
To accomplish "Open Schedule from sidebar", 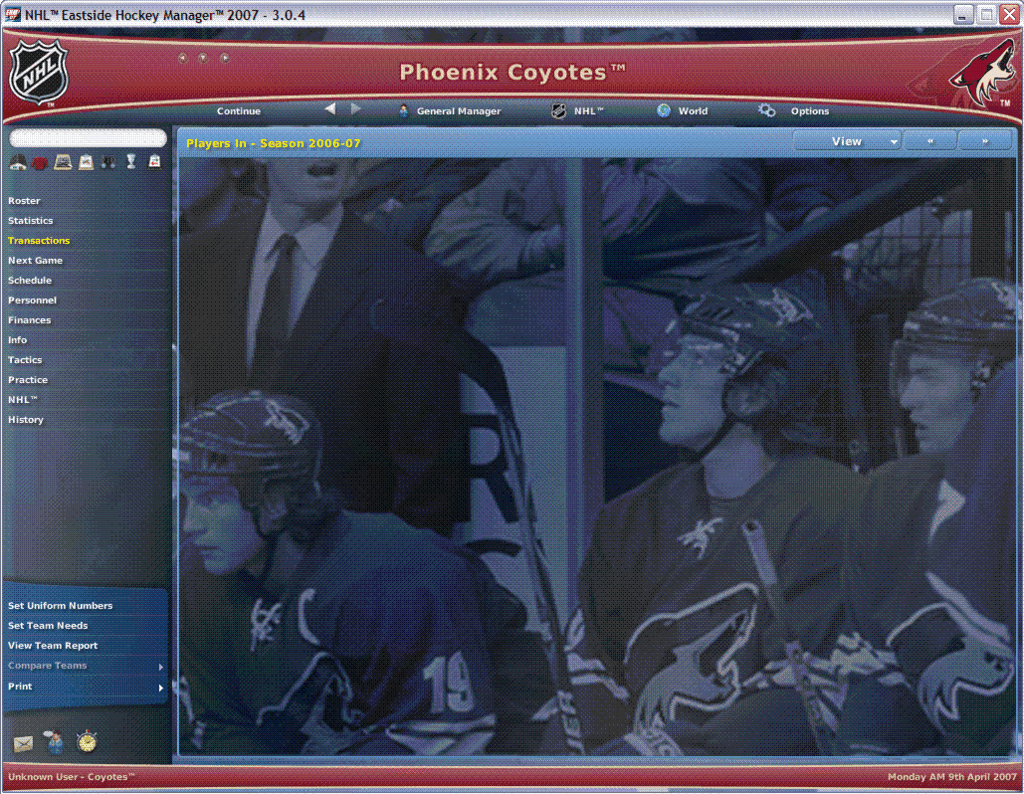I will tap(30, 280).
